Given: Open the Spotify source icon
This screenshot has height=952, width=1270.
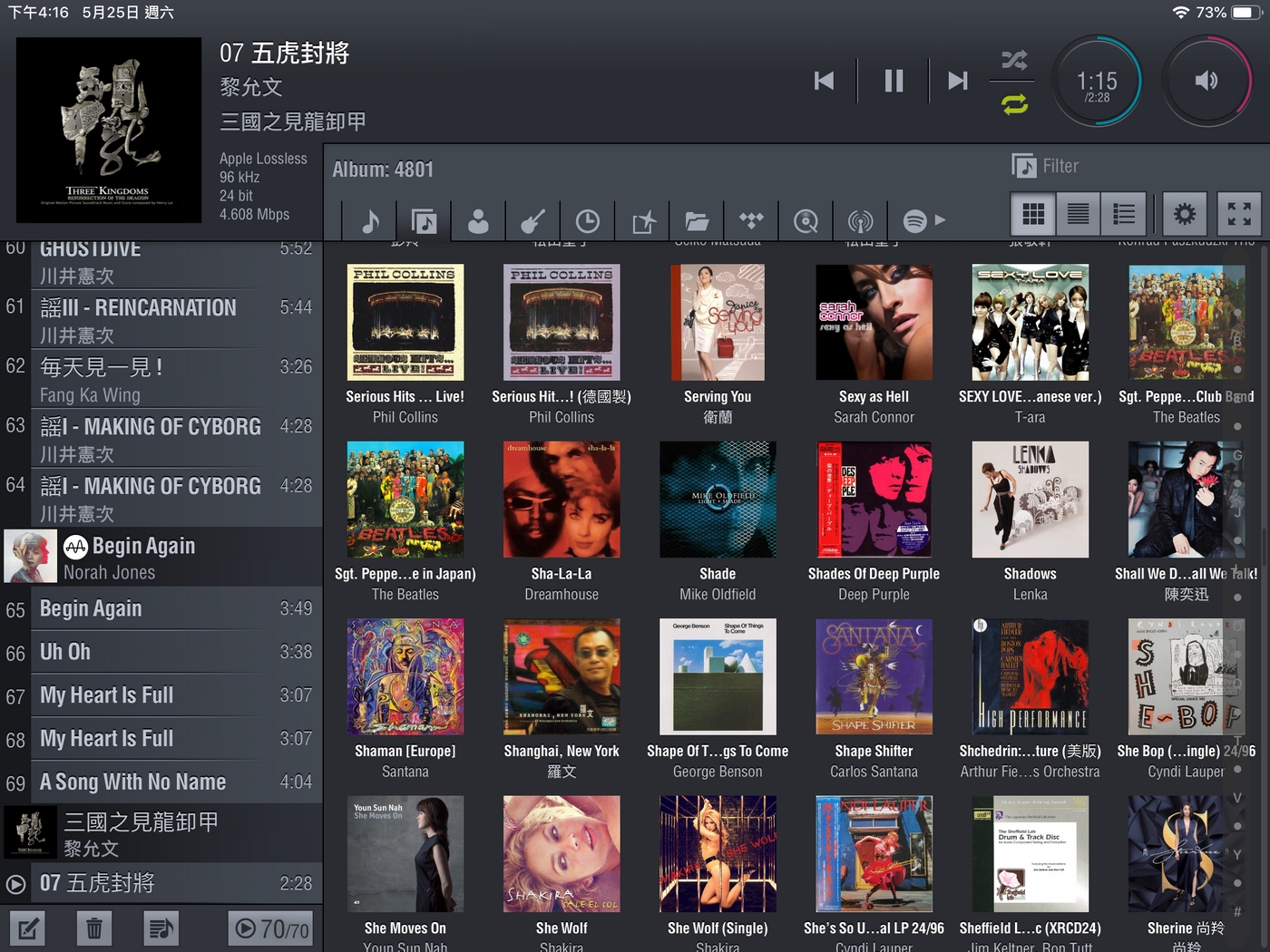Looking at the screenshot, I should [x=914, y=220].
